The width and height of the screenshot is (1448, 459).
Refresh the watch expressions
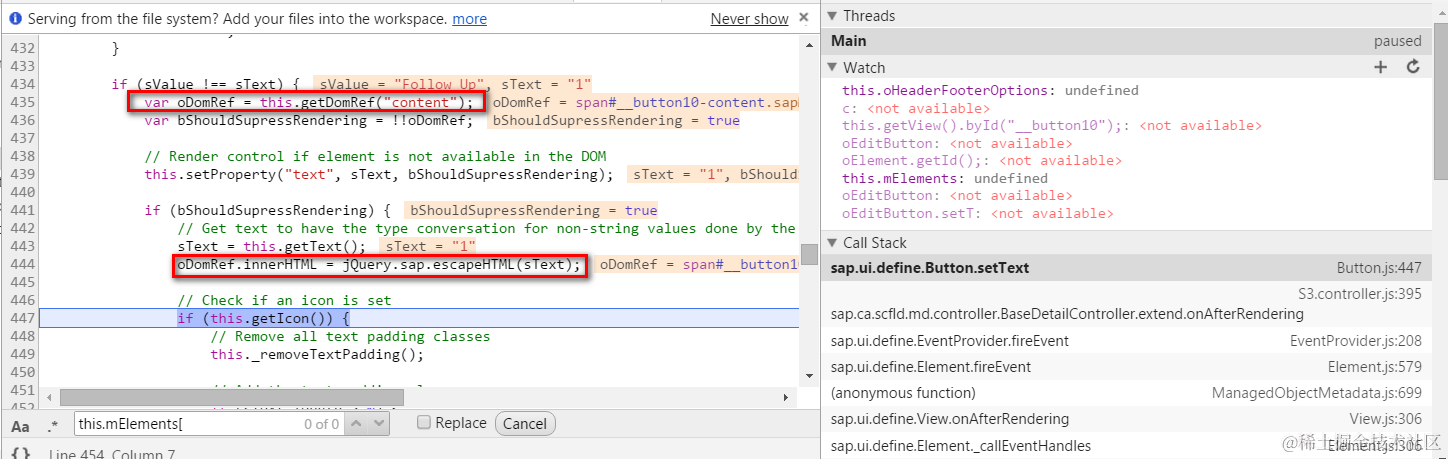(1413, 67)
